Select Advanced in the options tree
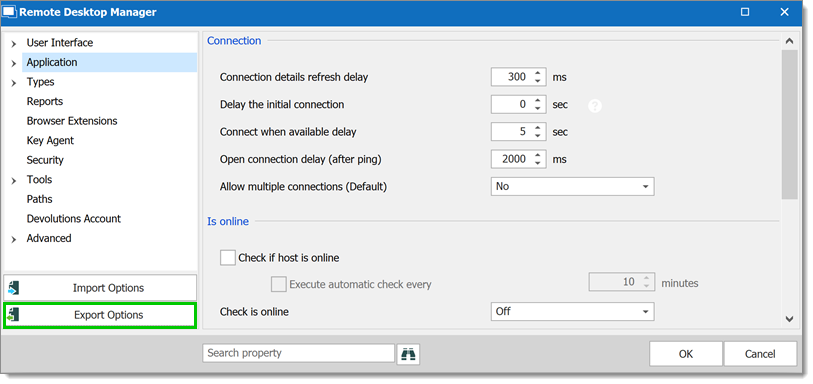 pyautogui.click(x=49, y=238)
